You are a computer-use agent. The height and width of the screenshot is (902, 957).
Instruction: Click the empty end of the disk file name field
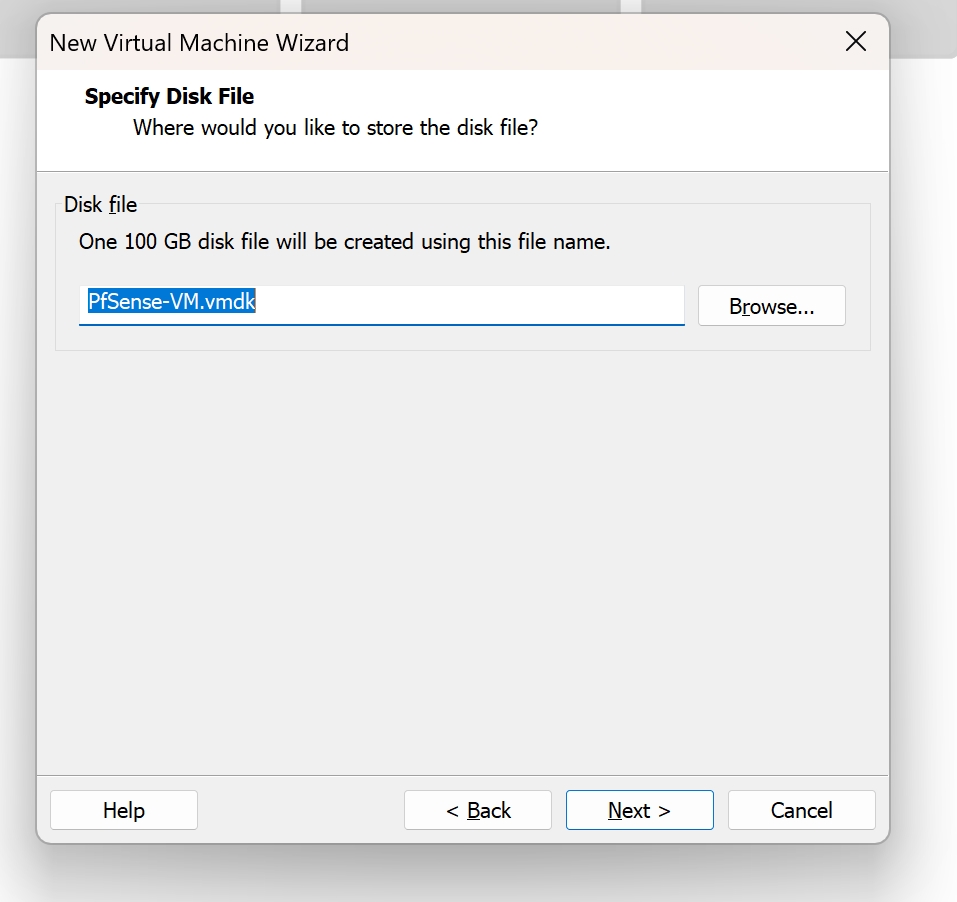(500, 304)
